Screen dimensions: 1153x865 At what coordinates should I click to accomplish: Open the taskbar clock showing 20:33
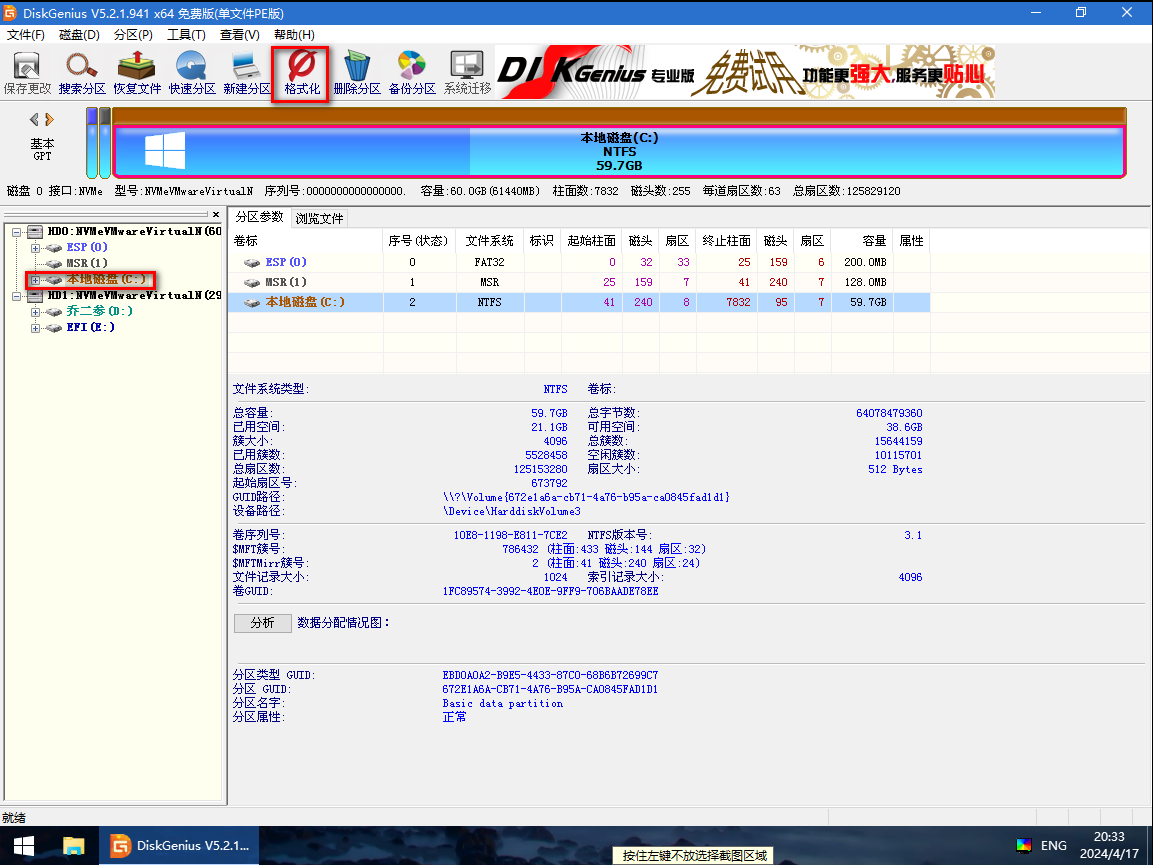coord(1109,846)
